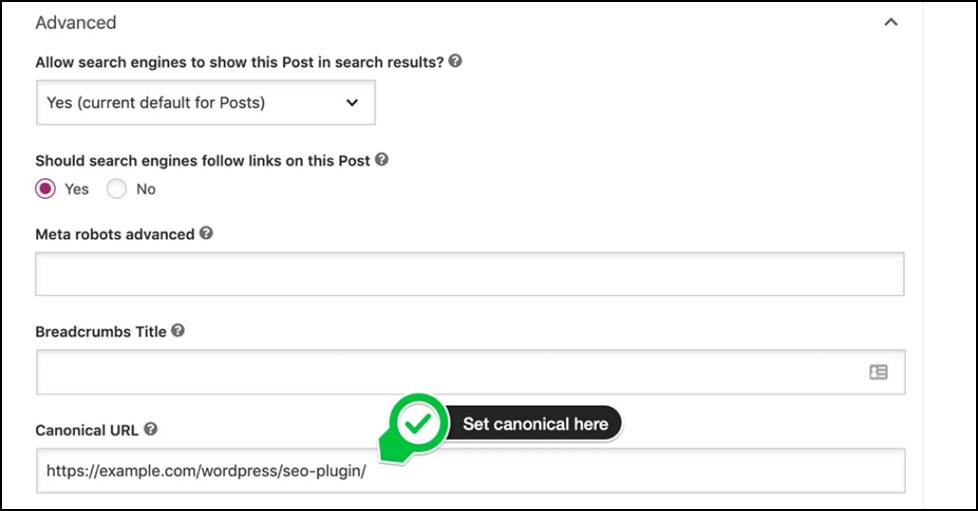Click the 'Yes' radio label text
Screen dimensions: 978x511
click(77, 189)
